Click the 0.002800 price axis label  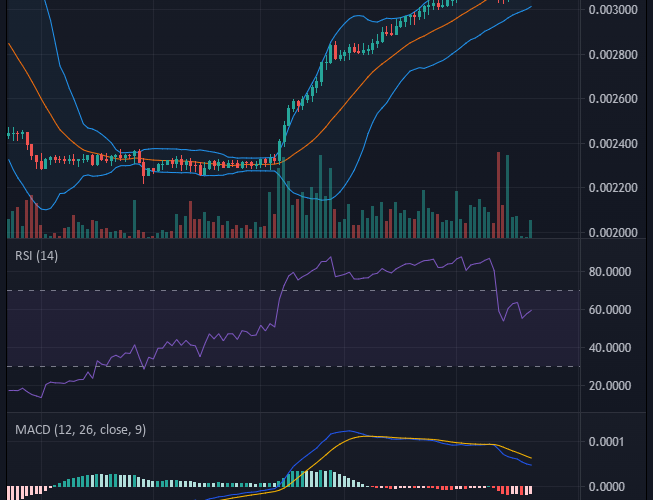(613, 55)
